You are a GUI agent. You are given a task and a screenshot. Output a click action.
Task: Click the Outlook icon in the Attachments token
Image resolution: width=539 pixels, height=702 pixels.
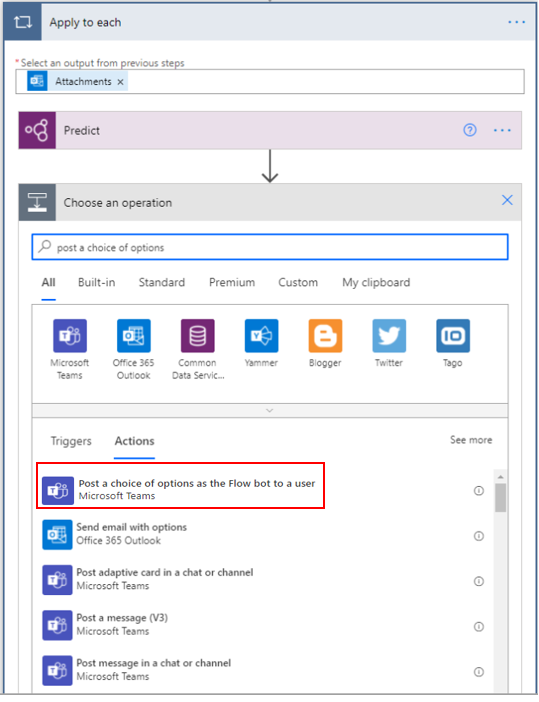click(37, 81)
